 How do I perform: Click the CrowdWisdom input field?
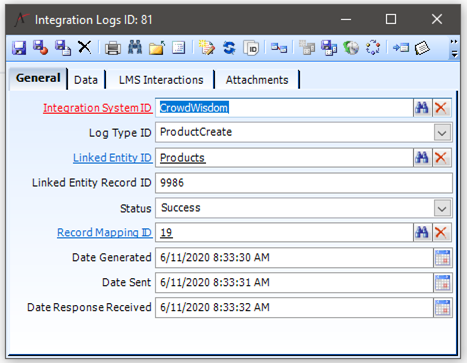284,108
